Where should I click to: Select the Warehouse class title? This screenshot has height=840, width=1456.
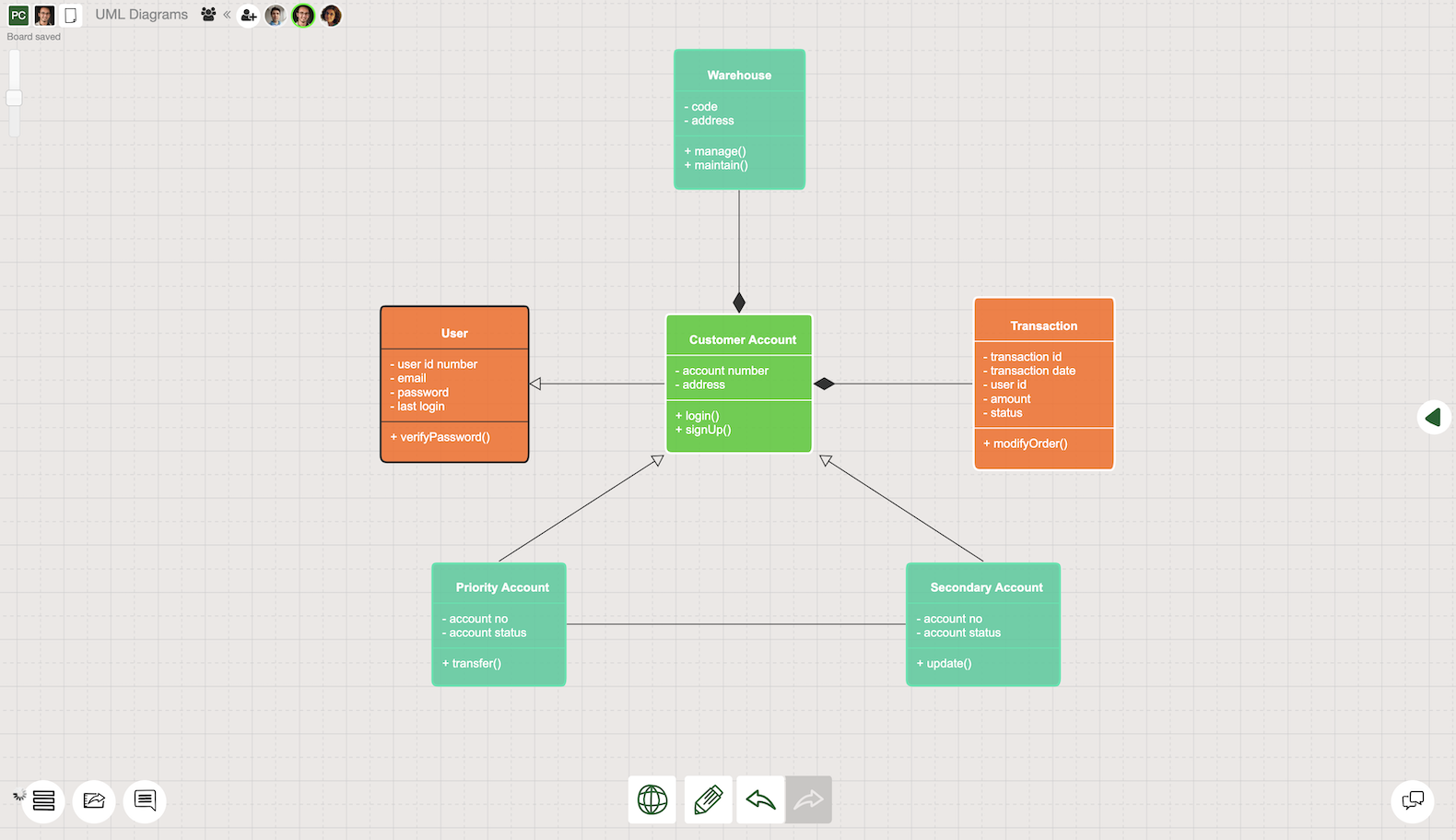tap(739, 76)
